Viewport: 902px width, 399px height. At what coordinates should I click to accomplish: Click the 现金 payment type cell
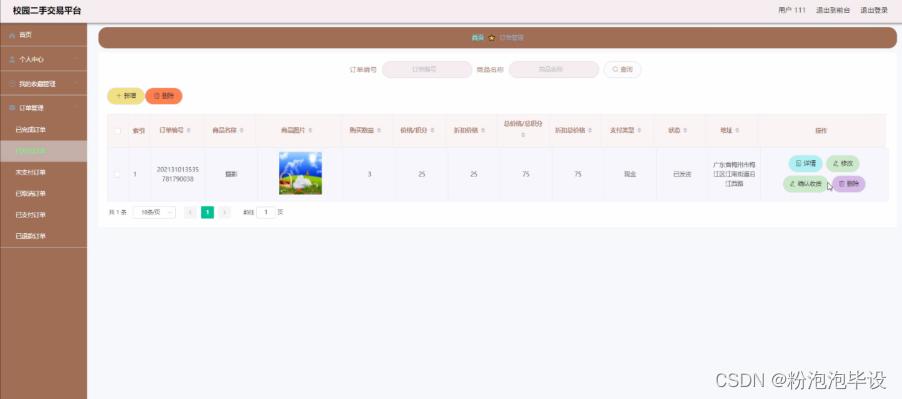pyautogui.click(x=630, y=174)
